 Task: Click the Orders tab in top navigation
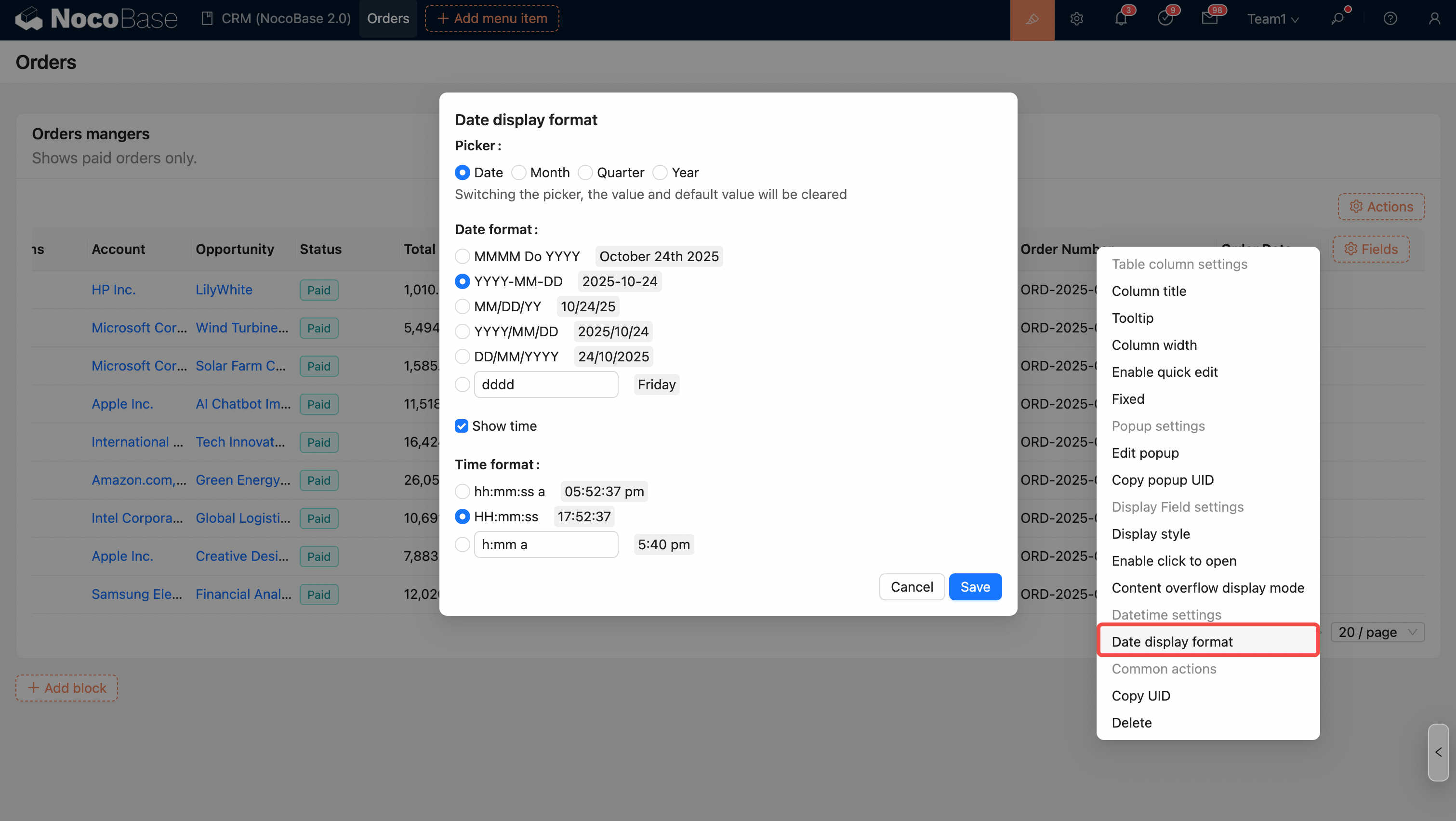coord(388,19)
